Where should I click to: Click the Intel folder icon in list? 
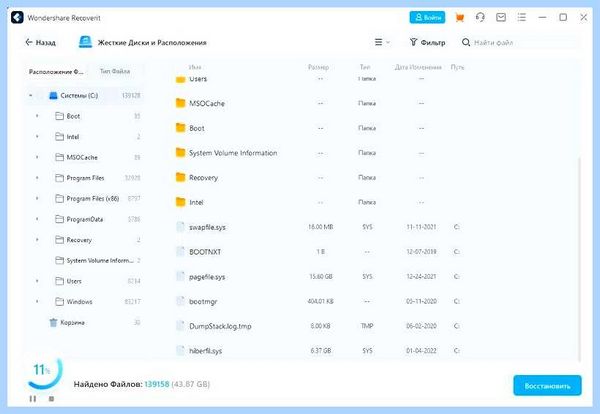pyautogui.click(x=181, y=202)
